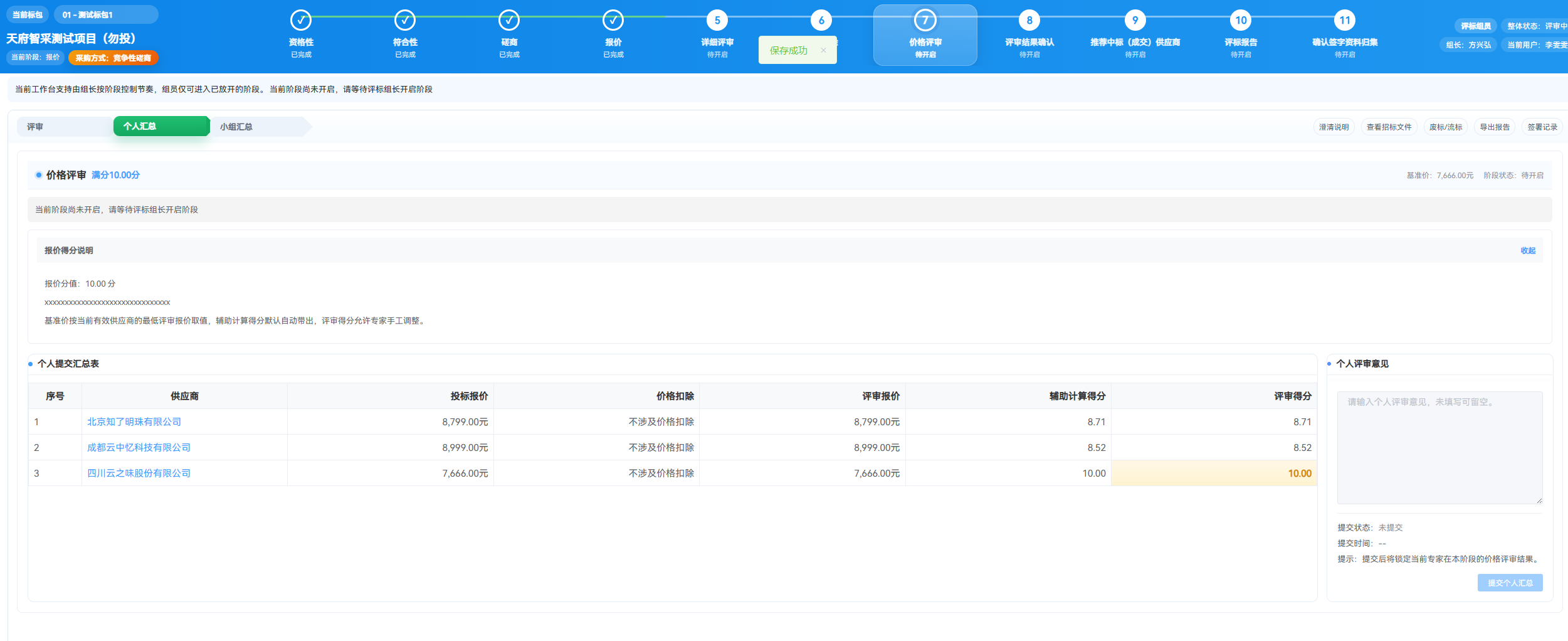Click 评审得分 8.71 cell
The image size is (1568, 641).
point(1214,421)
